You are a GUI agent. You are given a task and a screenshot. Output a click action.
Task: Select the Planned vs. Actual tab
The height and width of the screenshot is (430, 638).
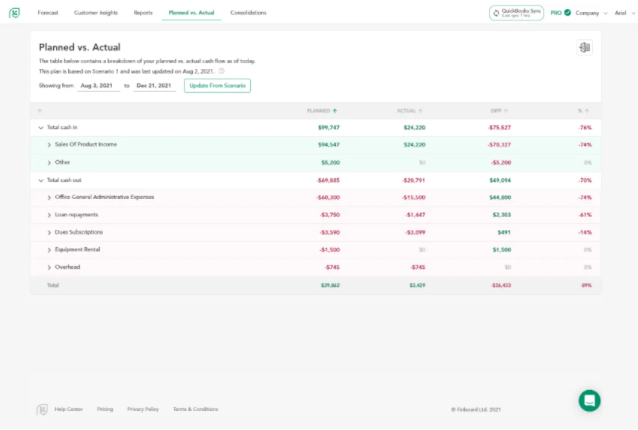tap(191, 13)
